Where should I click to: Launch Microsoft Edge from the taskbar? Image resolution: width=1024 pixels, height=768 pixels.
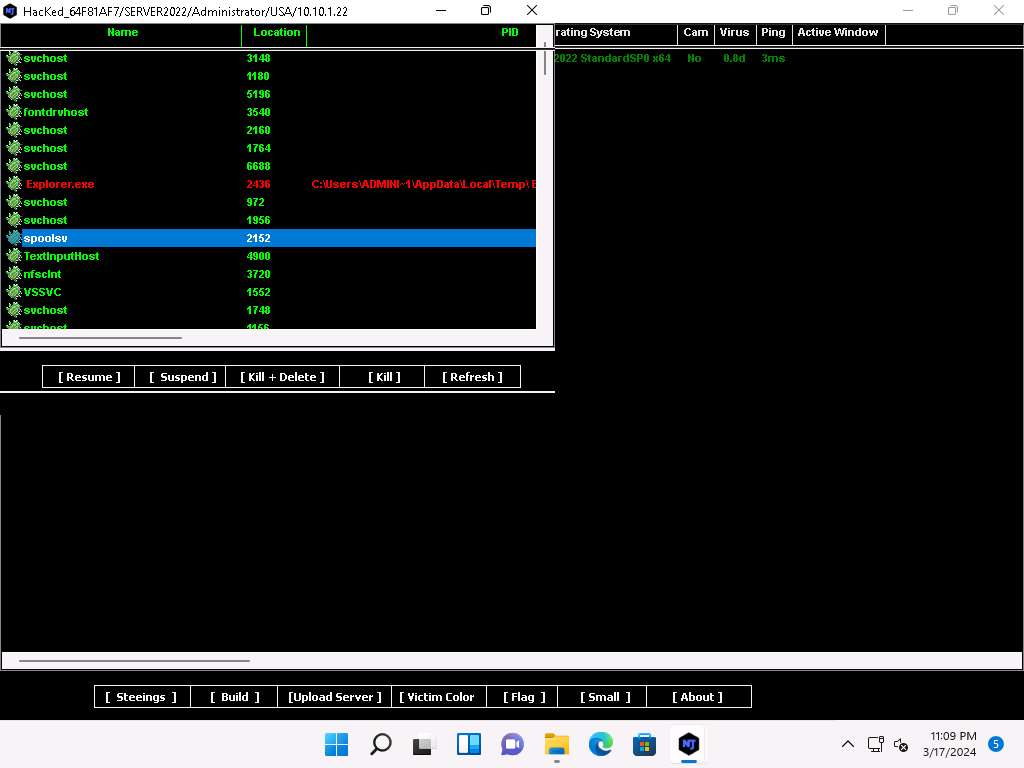[600, 744]
